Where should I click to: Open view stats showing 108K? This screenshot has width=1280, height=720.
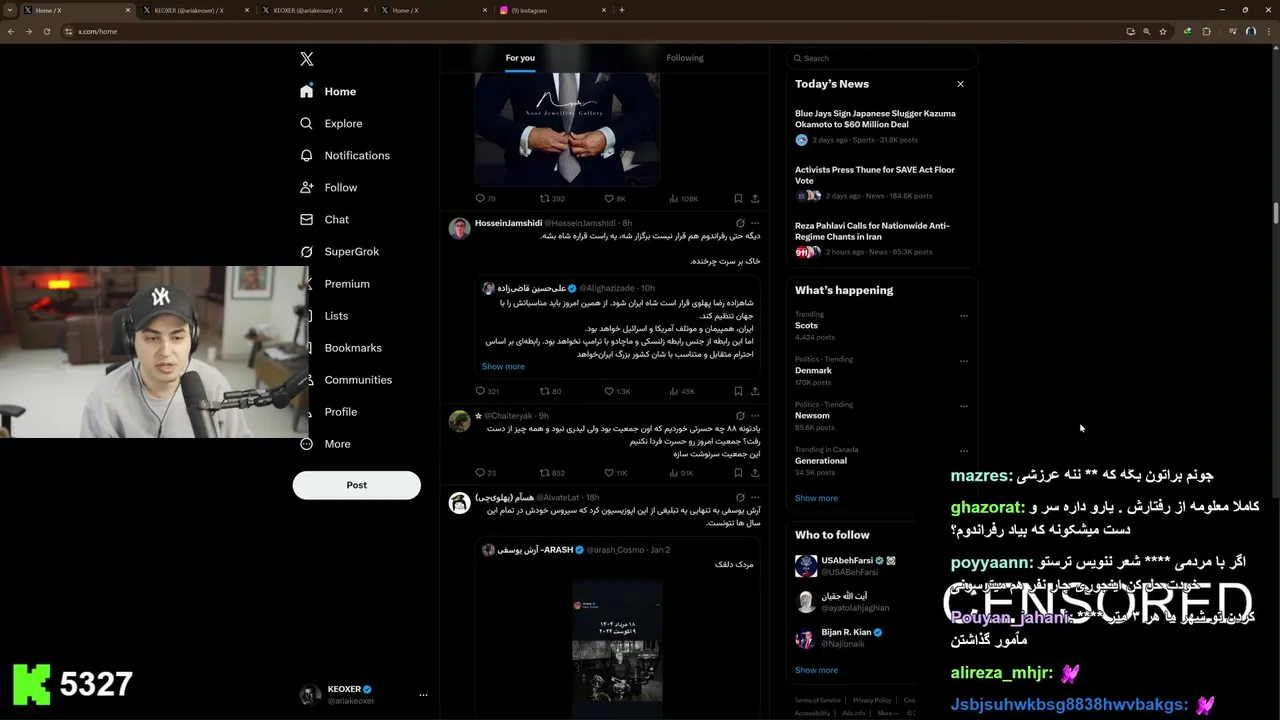684,198
